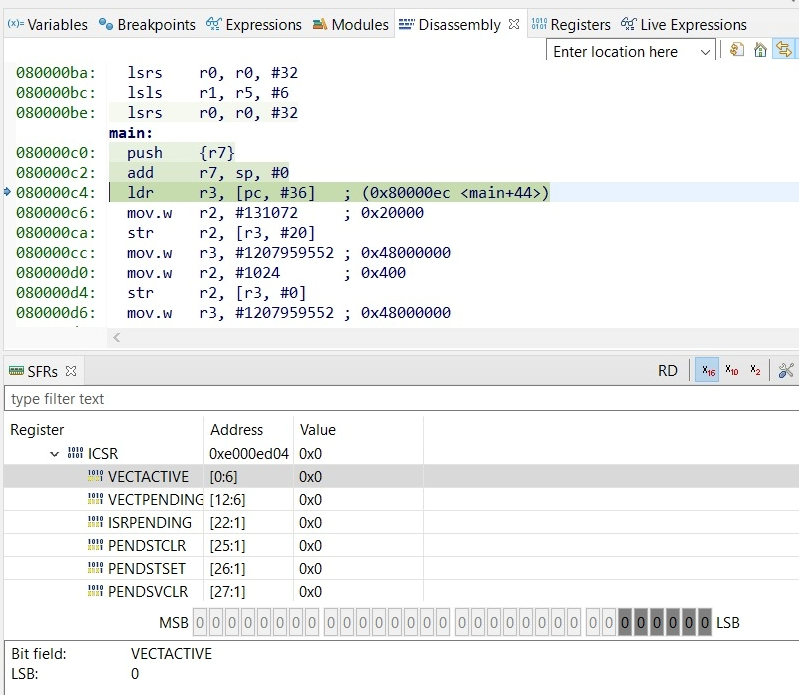Image resolution: width=799 pixels, height=695 pixels.
Task: Click the Register column header
Action: pos(104,430)
